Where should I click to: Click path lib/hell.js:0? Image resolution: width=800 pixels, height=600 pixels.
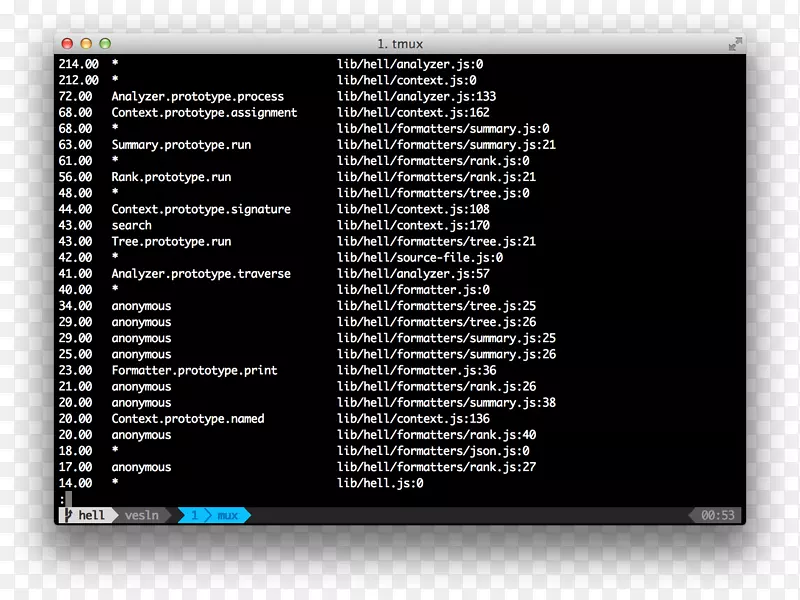pyautogui.click(x=380, y=483)
